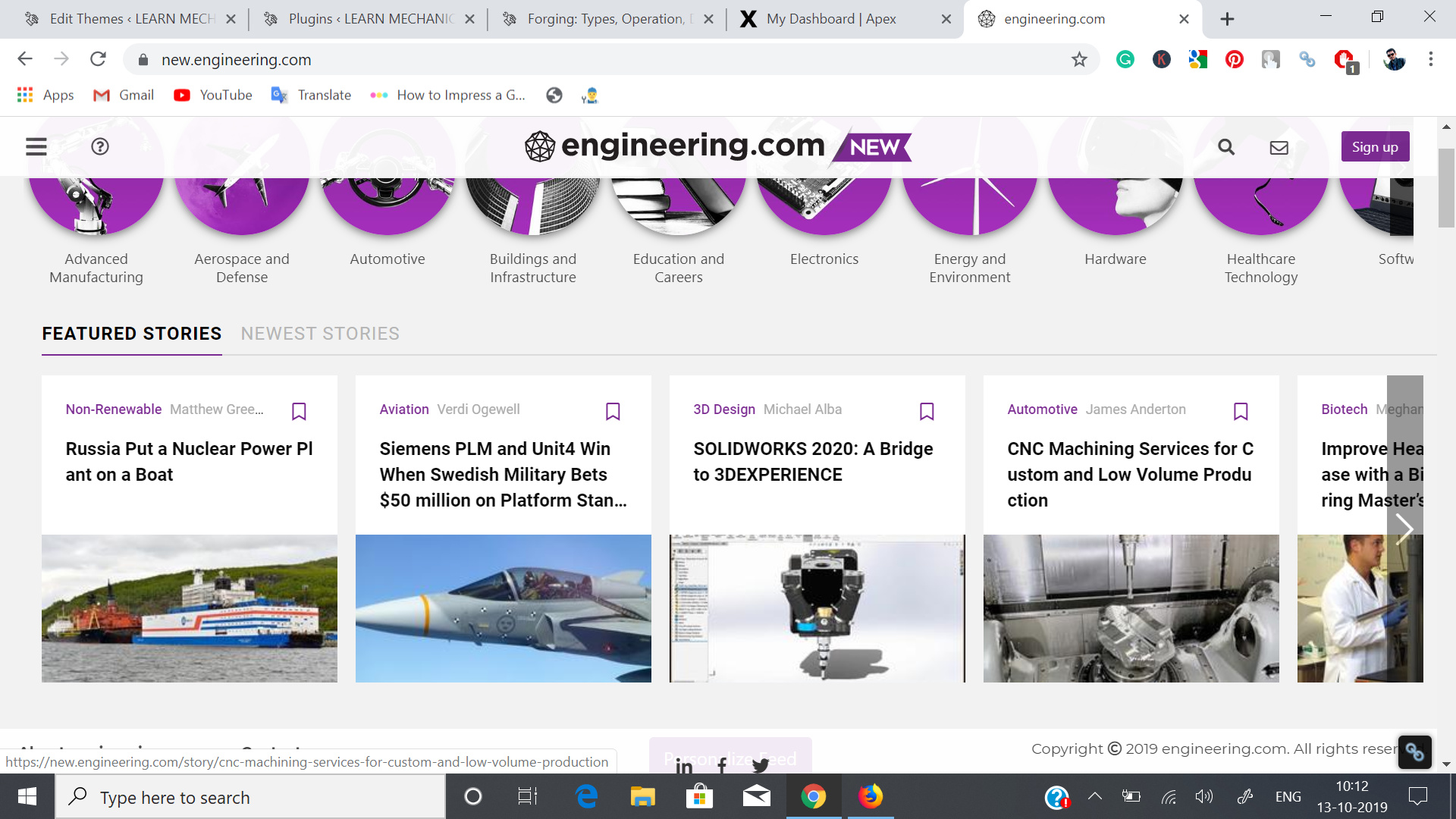The height and width of the screenshot is (819, 1456).
Task: Open the YouTube bookmark
Action: click(x=213, y=95)
